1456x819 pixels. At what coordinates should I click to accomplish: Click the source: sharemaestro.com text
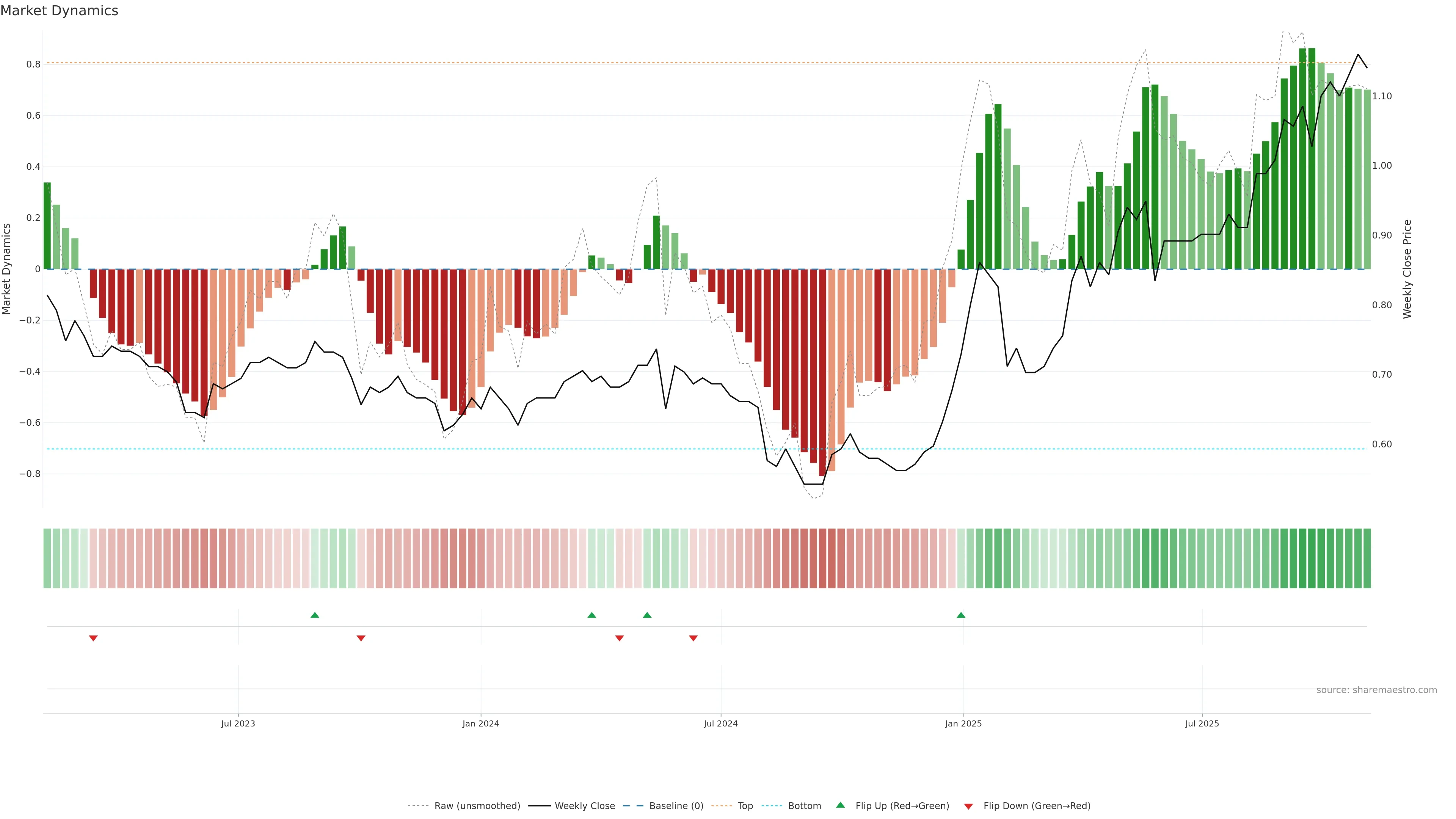point(1376,690)
